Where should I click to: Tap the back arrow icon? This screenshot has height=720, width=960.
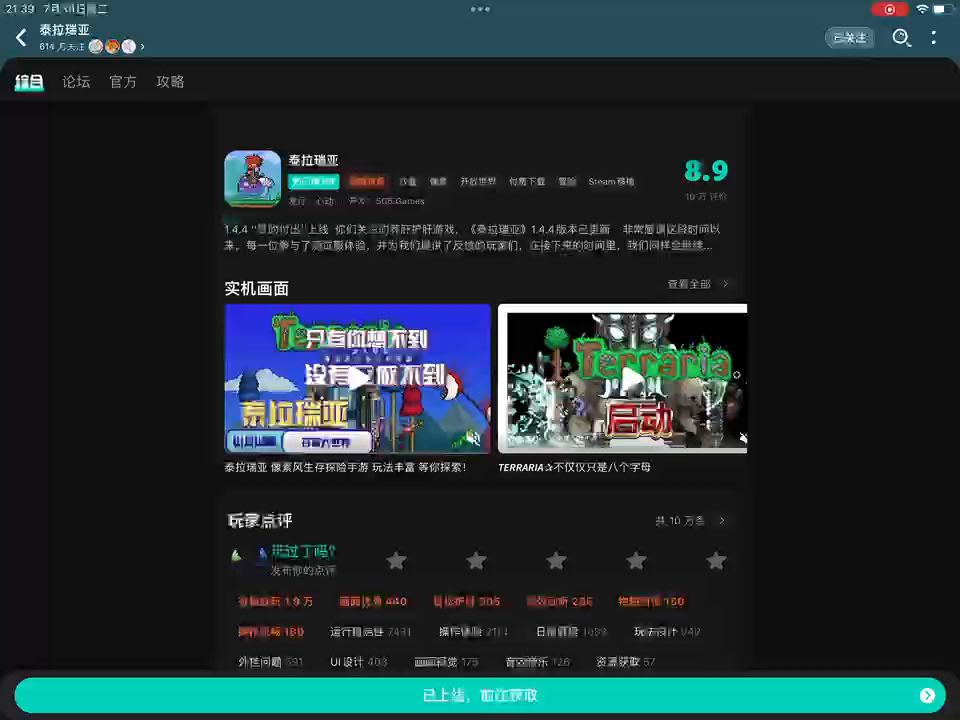click(21, 38)
